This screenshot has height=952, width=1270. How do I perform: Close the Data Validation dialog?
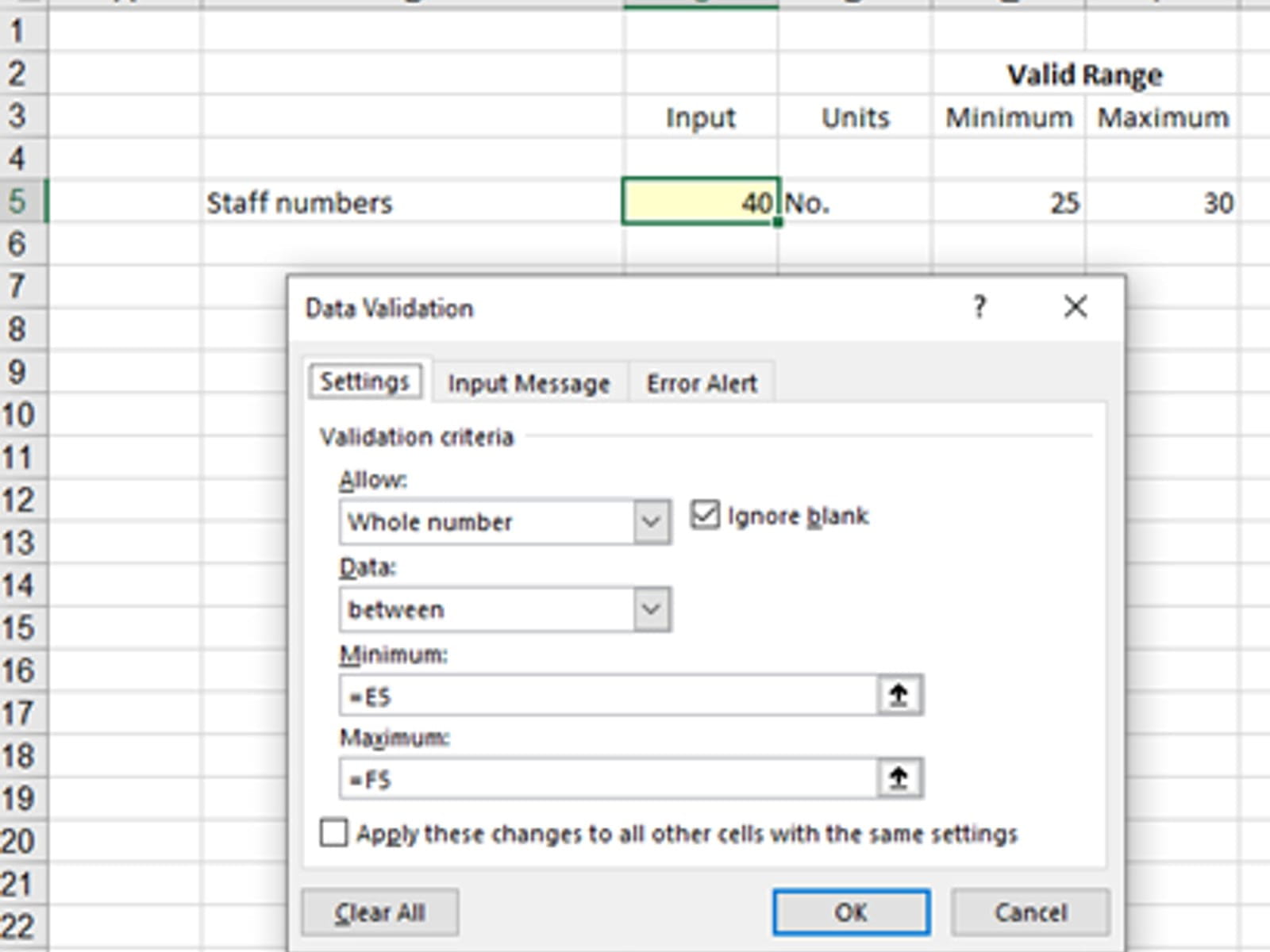point(1076,307)
